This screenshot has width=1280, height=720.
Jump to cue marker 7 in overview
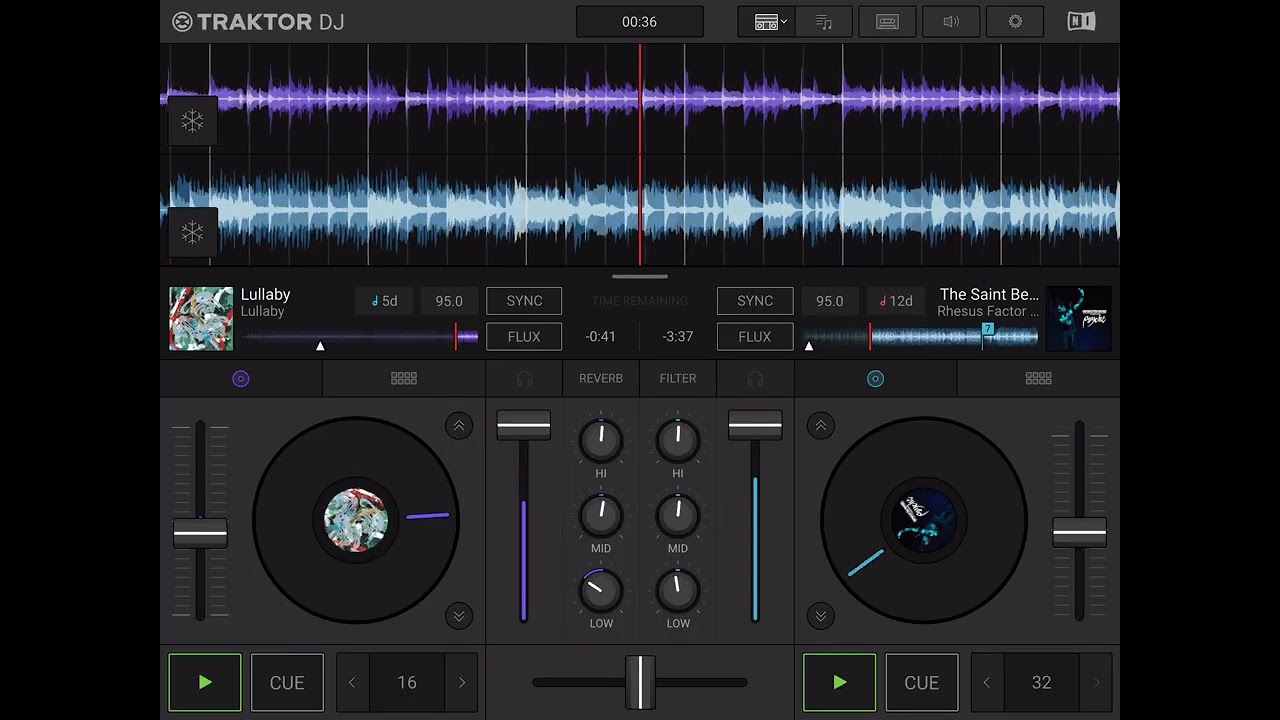[987, 329]
